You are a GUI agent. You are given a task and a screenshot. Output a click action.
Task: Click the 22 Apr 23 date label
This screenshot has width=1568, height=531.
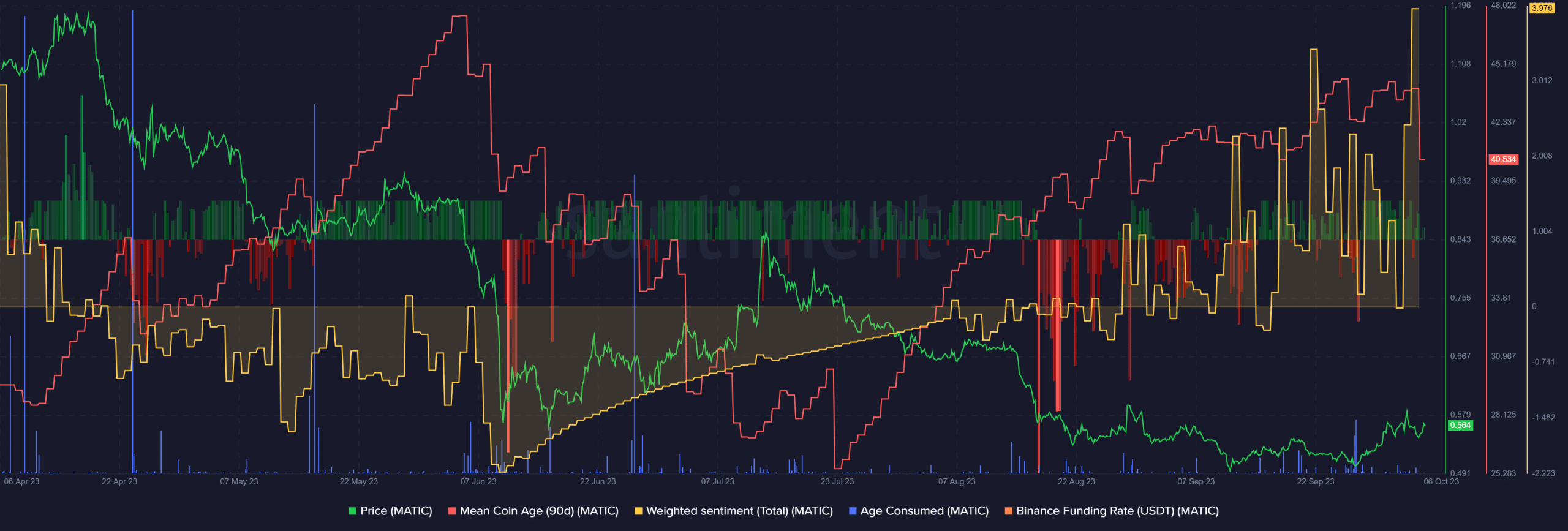[x=119, y=481]
